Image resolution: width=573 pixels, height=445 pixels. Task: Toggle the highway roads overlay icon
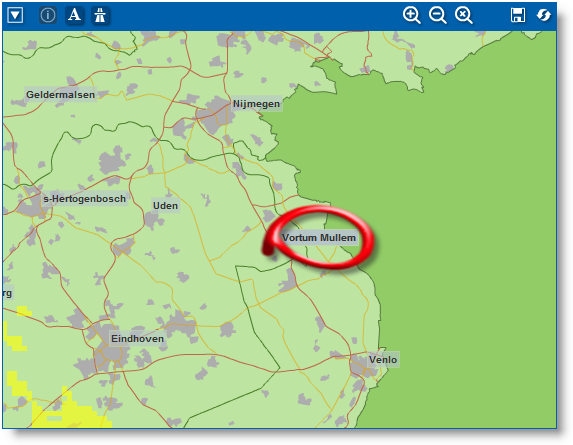pos(100,15)
